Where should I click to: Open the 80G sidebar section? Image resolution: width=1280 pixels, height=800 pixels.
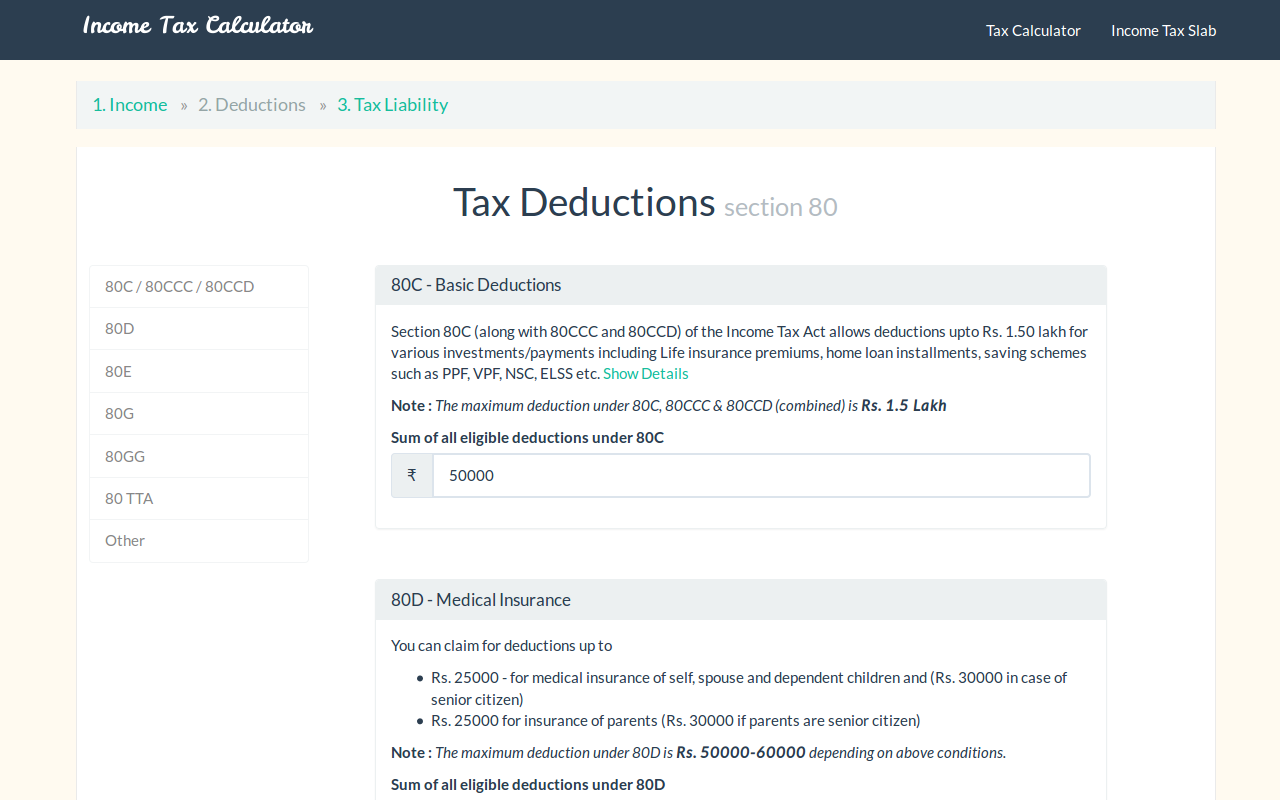click(119, 414)
